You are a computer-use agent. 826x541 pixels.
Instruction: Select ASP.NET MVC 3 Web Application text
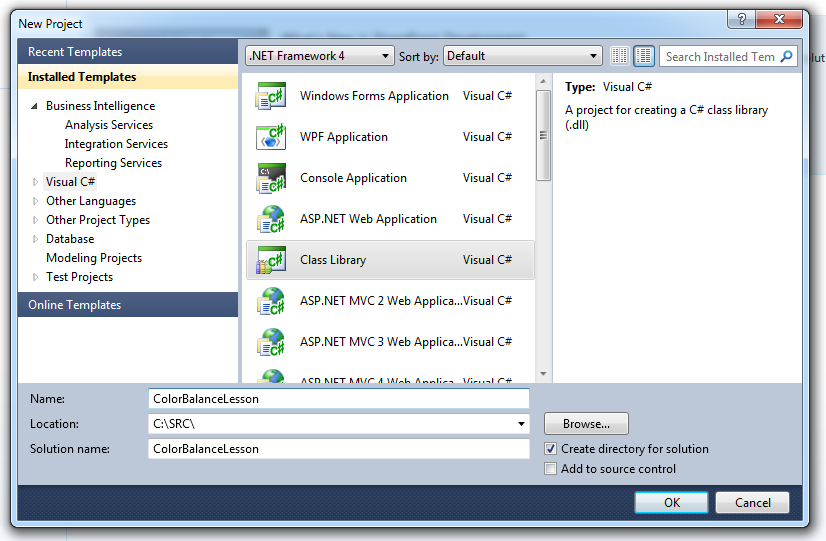pyautogui.click(x=381, y=342)
